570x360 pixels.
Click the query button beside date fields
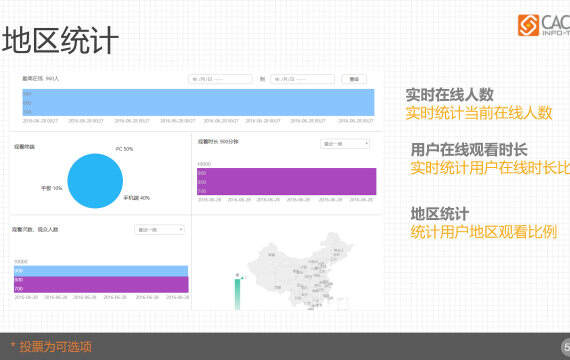tap(354, 79)
